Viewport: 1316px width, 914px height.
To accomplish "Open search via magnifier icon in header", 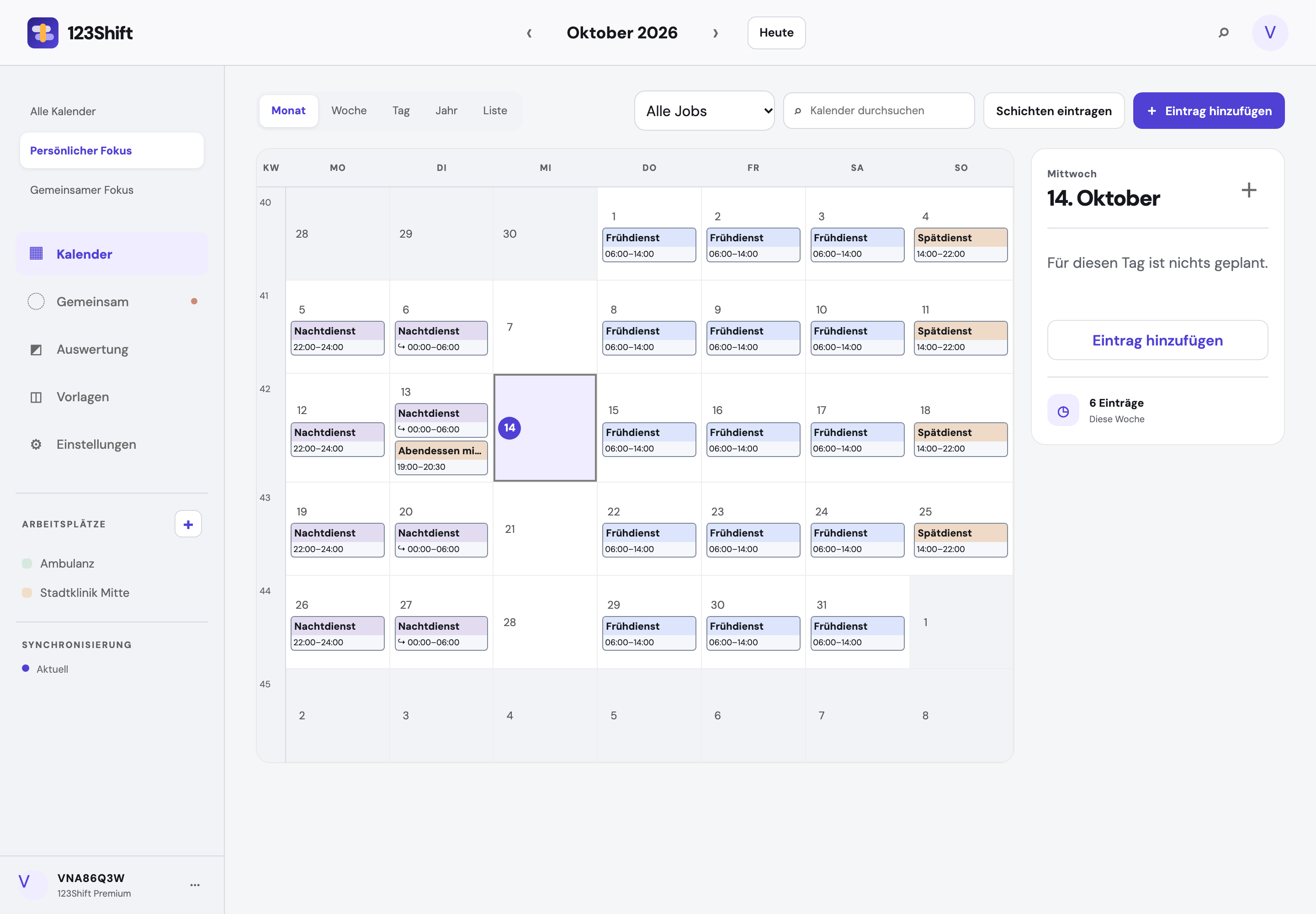I will click(x=1223, y=32).
